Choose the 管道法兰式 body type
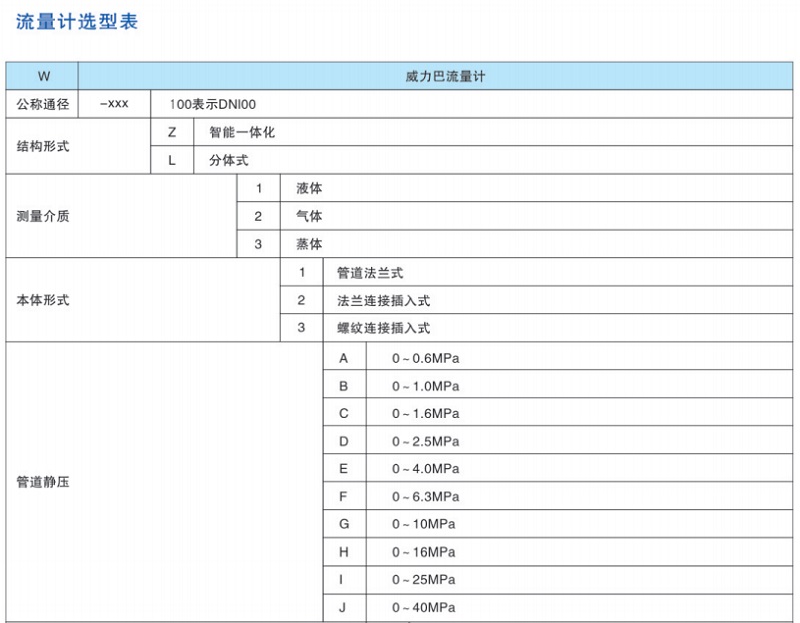The image size is (800, 623). pyautogui.click(x=370, y=272)
